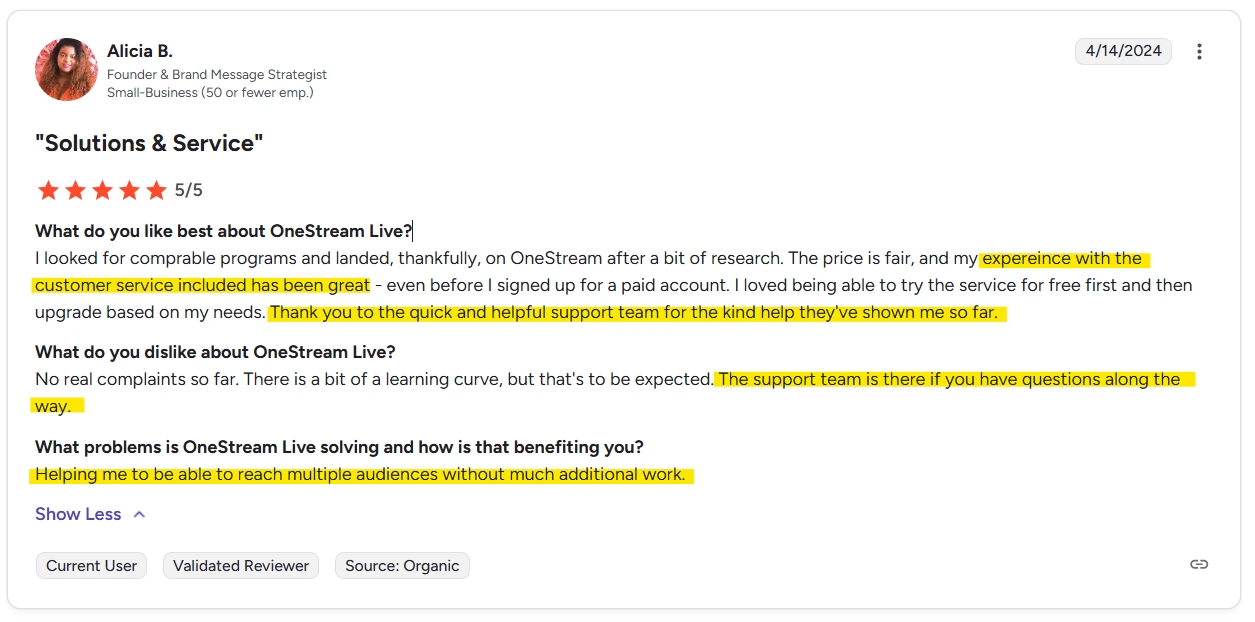
Task: Open the review options three-dot menu
Action: 1199,51
